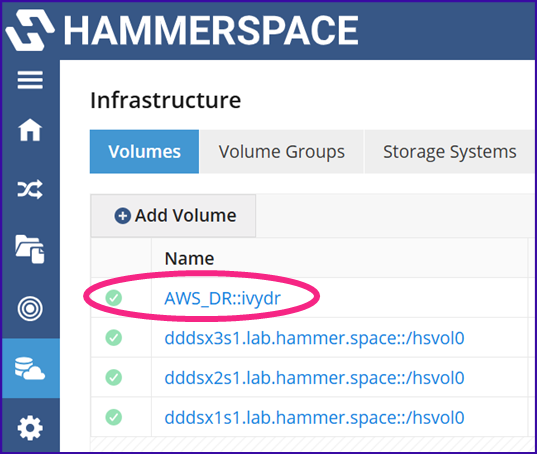Select the database cloud Infrastructure icon
Screen dimensions: 537x454
(30, 368)
